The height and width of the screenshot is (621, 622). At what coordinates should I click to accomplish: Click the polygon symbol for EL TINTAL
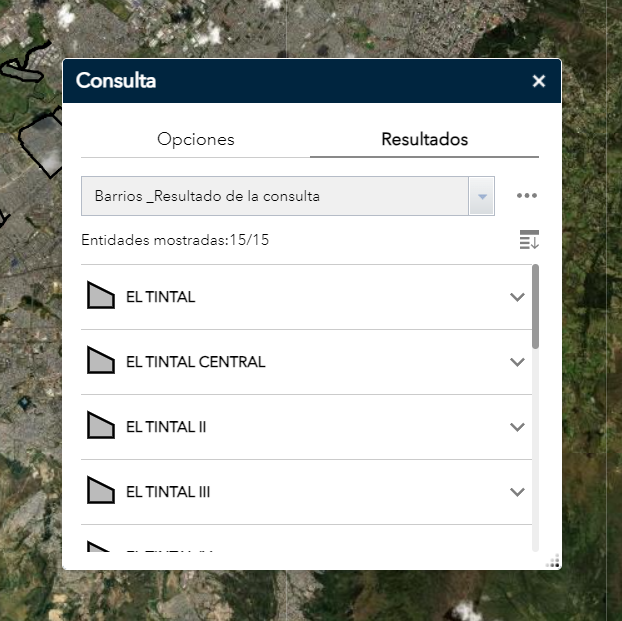(101, 297)
